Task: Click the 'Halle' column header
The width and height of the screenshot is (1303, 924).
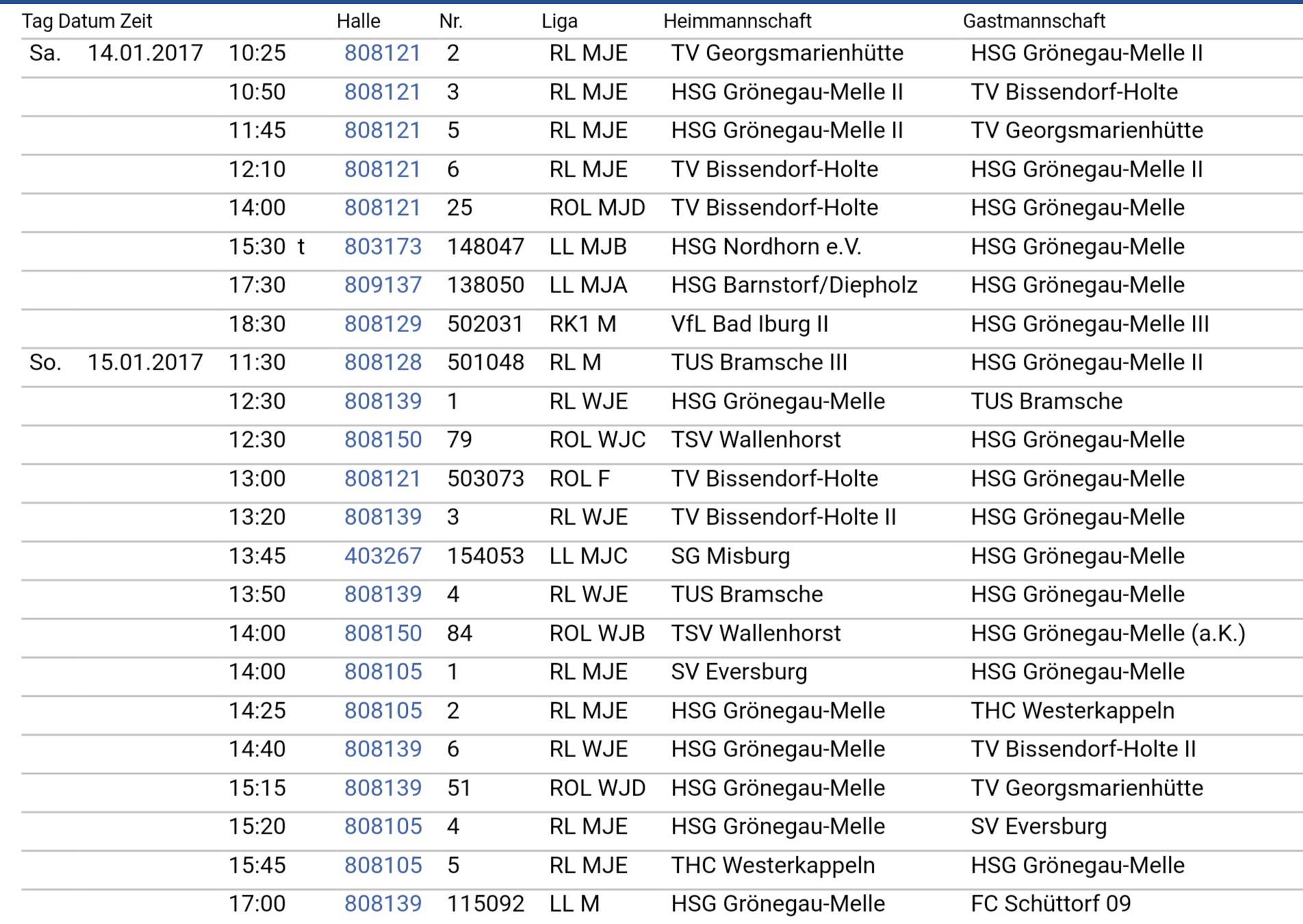Action: pyautogui.click(x=358, y=21)
